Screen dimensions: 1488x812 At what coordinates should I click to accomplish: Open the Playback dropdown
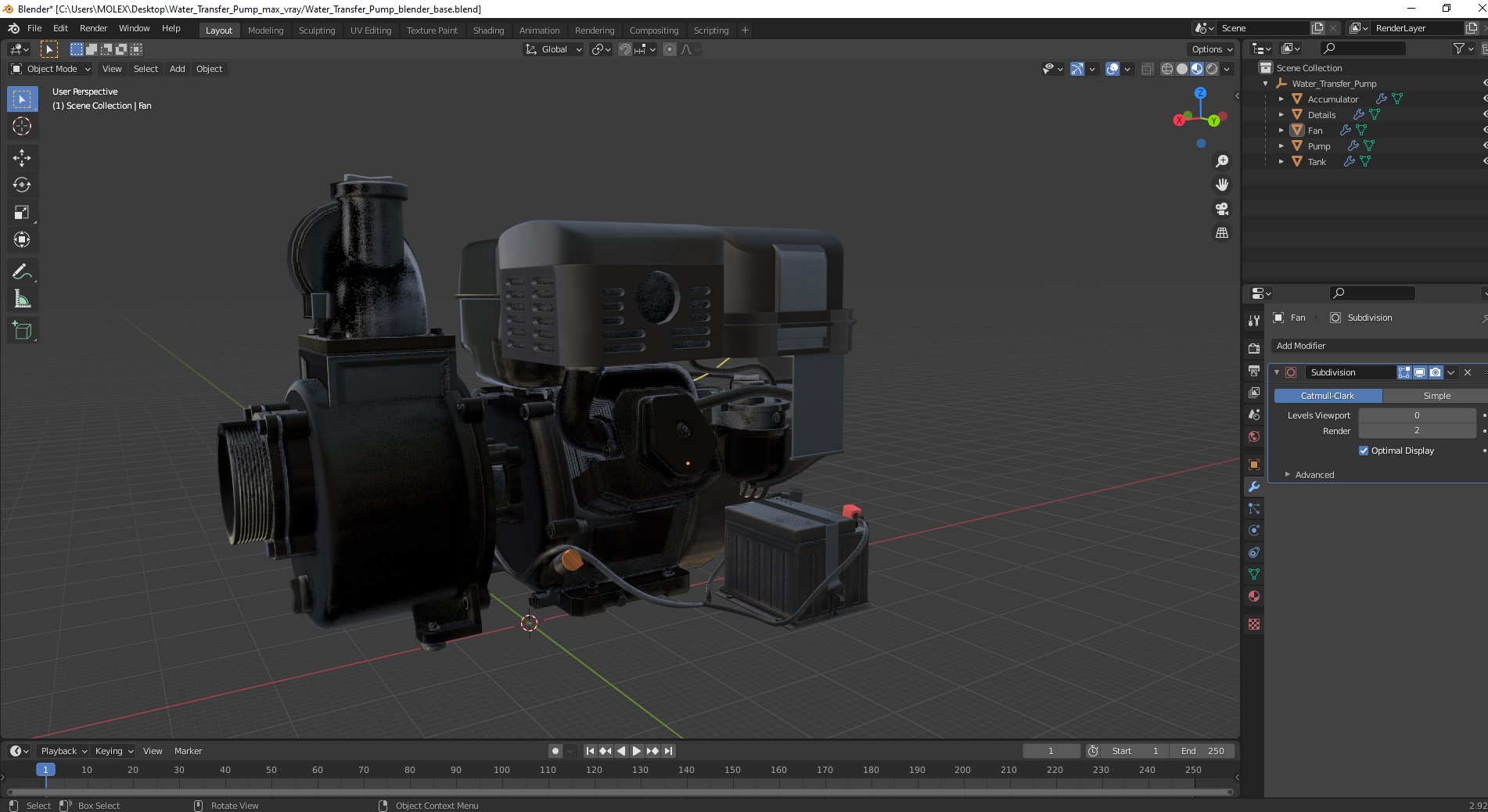(63, 751)
